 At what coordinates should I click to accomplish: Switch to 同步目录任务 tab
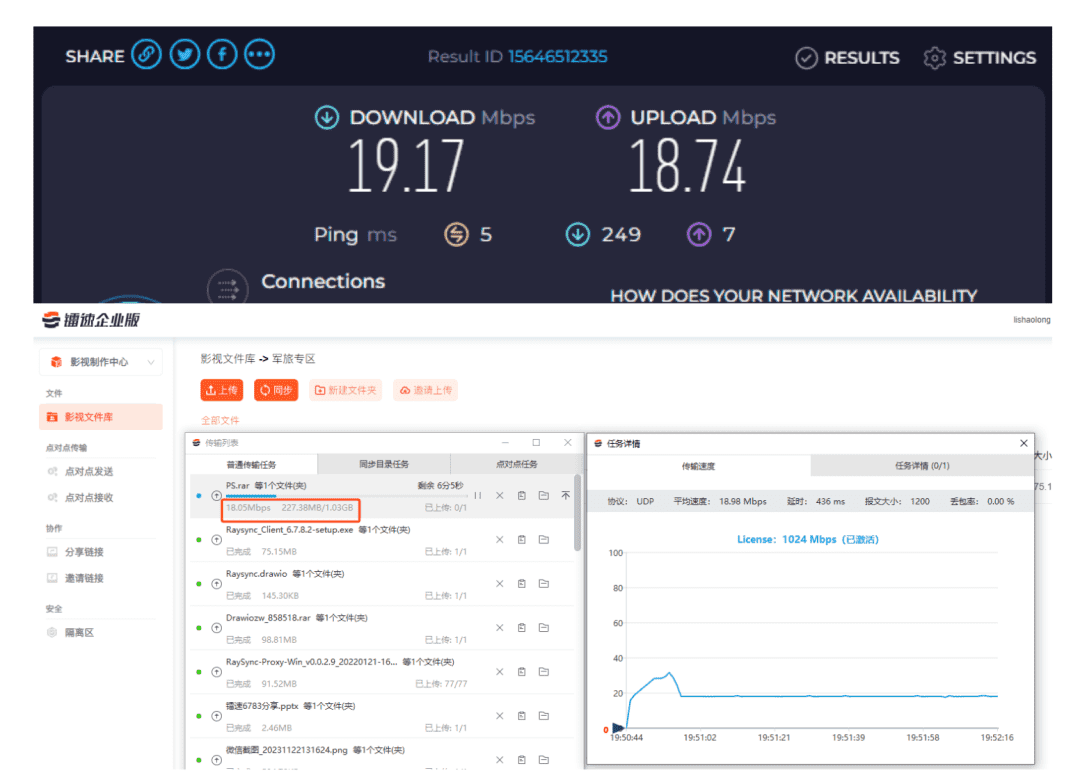[384, 464]
